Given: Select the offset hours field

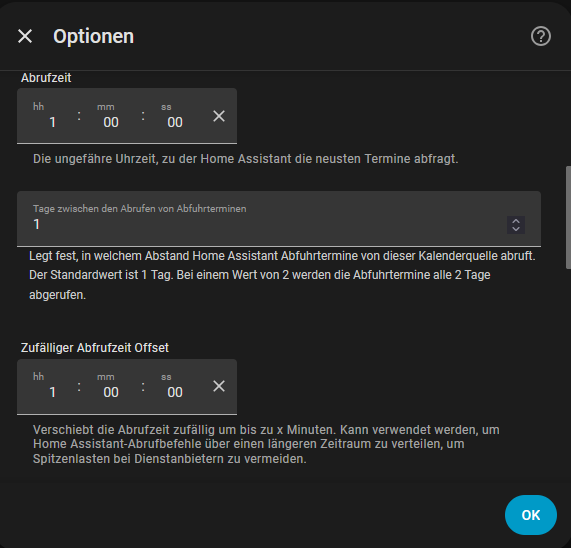Looking at the screenshot, I should 47,386.
